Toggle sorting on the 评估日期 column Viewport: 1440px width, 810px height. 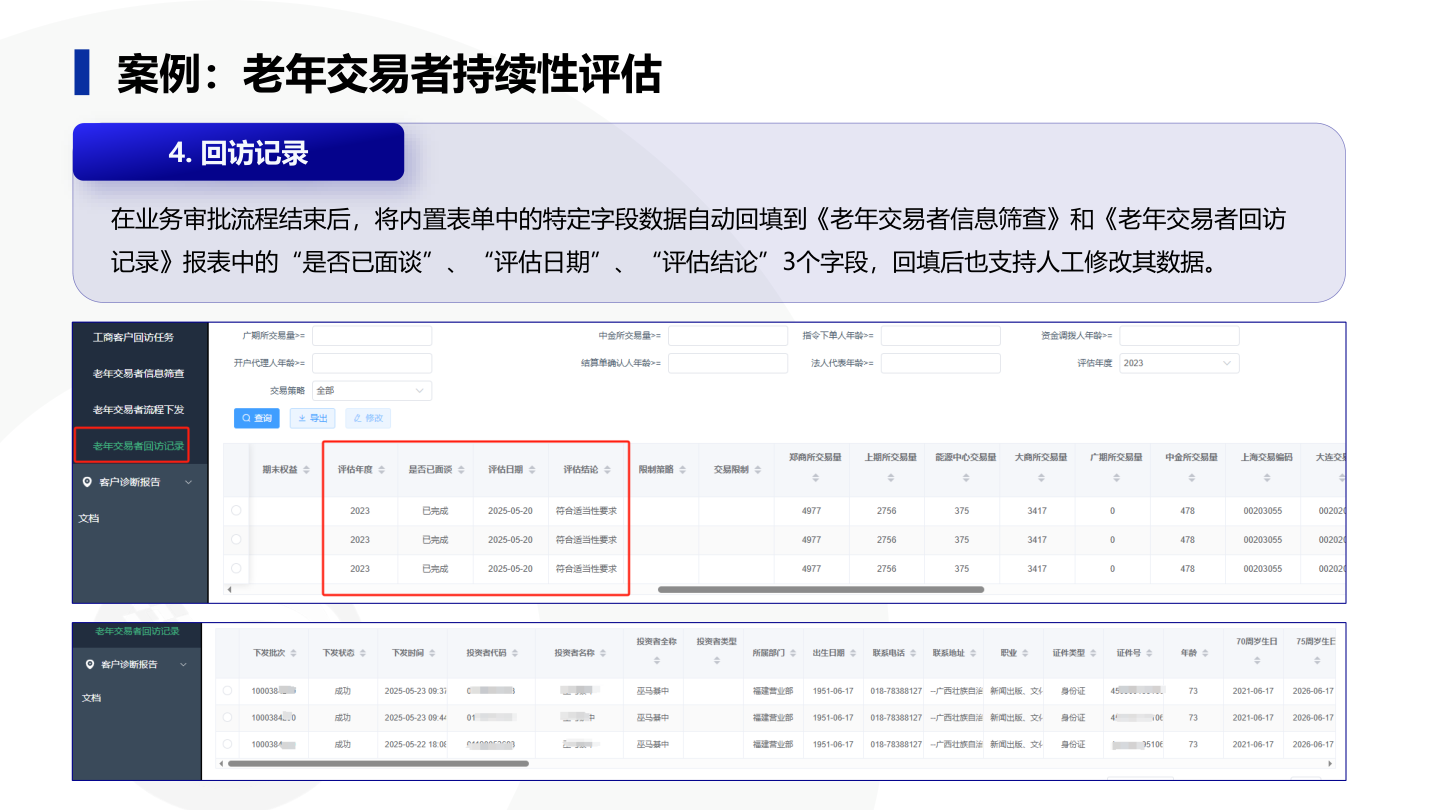pos(532,470)
